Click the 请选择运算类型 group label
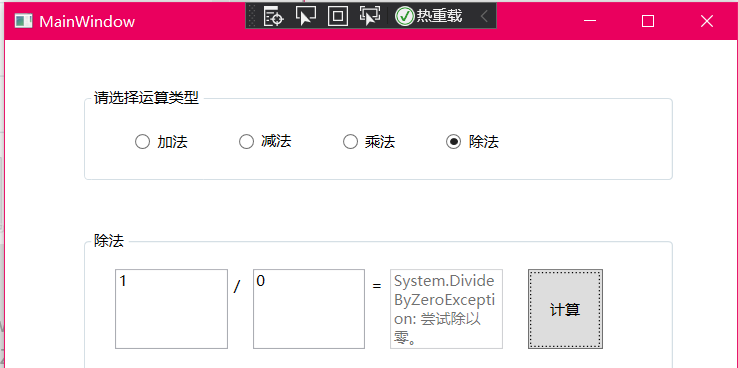738x368 pixels. [146, 98]
